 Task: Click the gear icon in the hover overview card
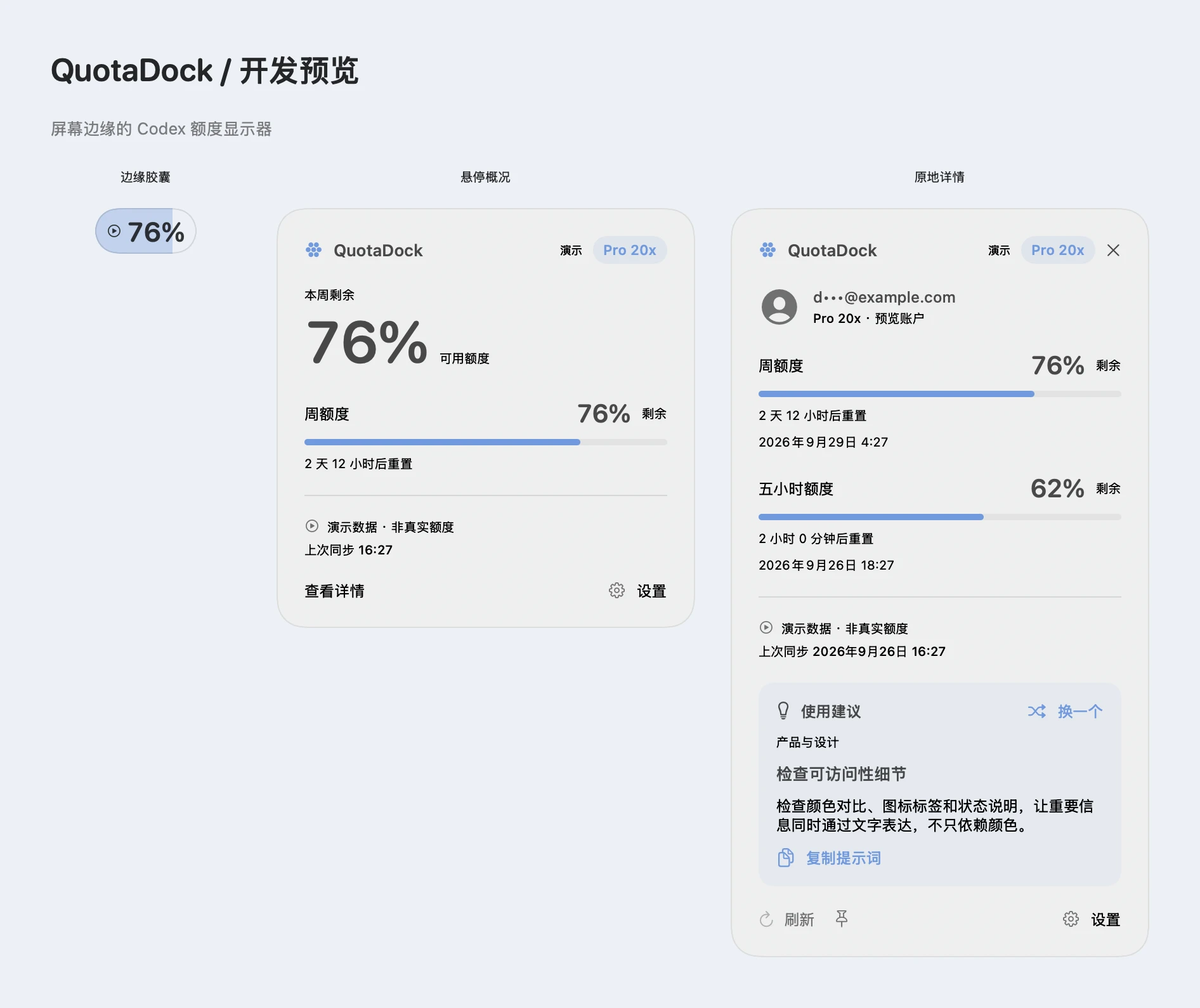[x=616, y=591]
